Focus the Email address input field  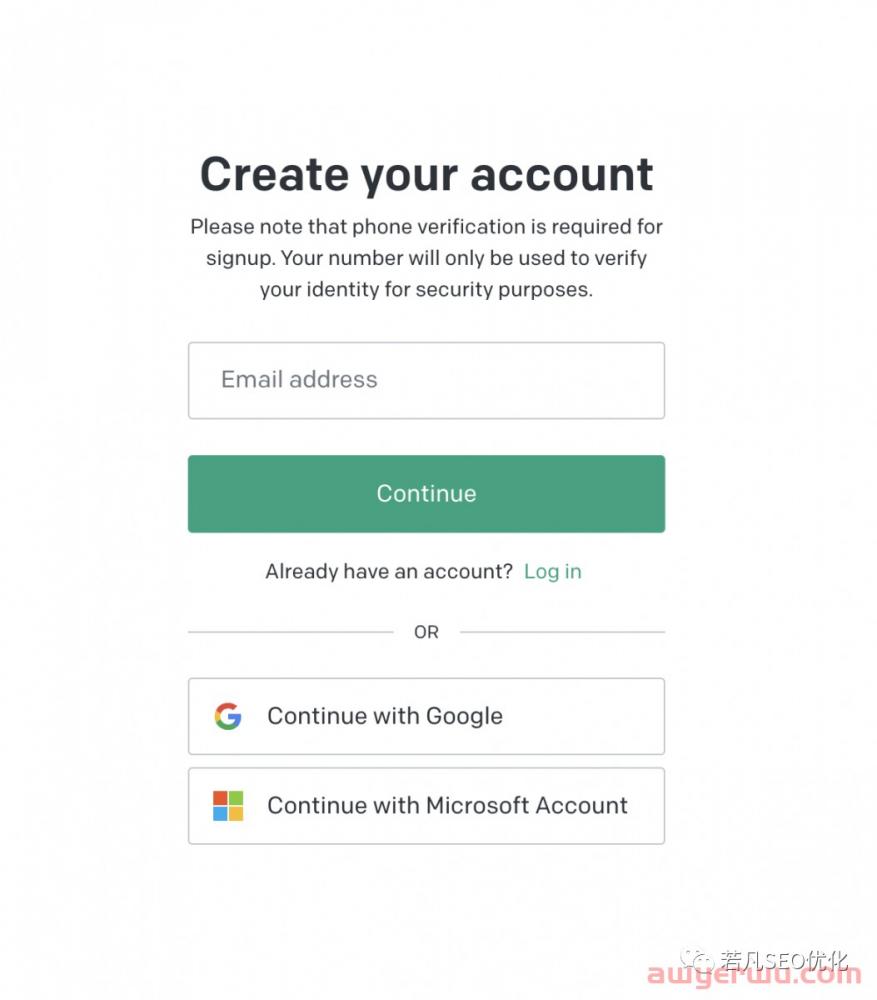pyautogui.click(x=426, y=380)
